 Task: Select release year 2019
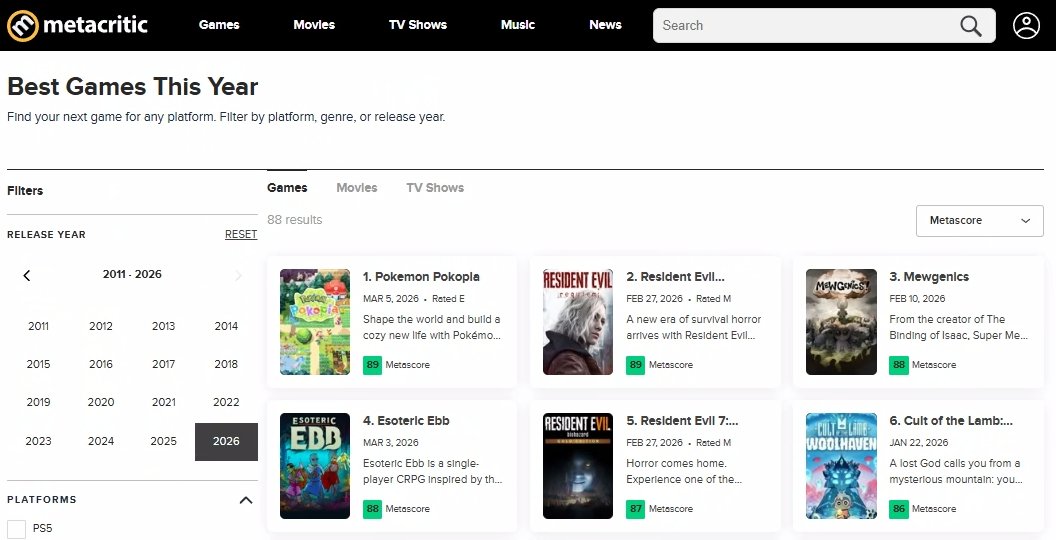(38, 403)
